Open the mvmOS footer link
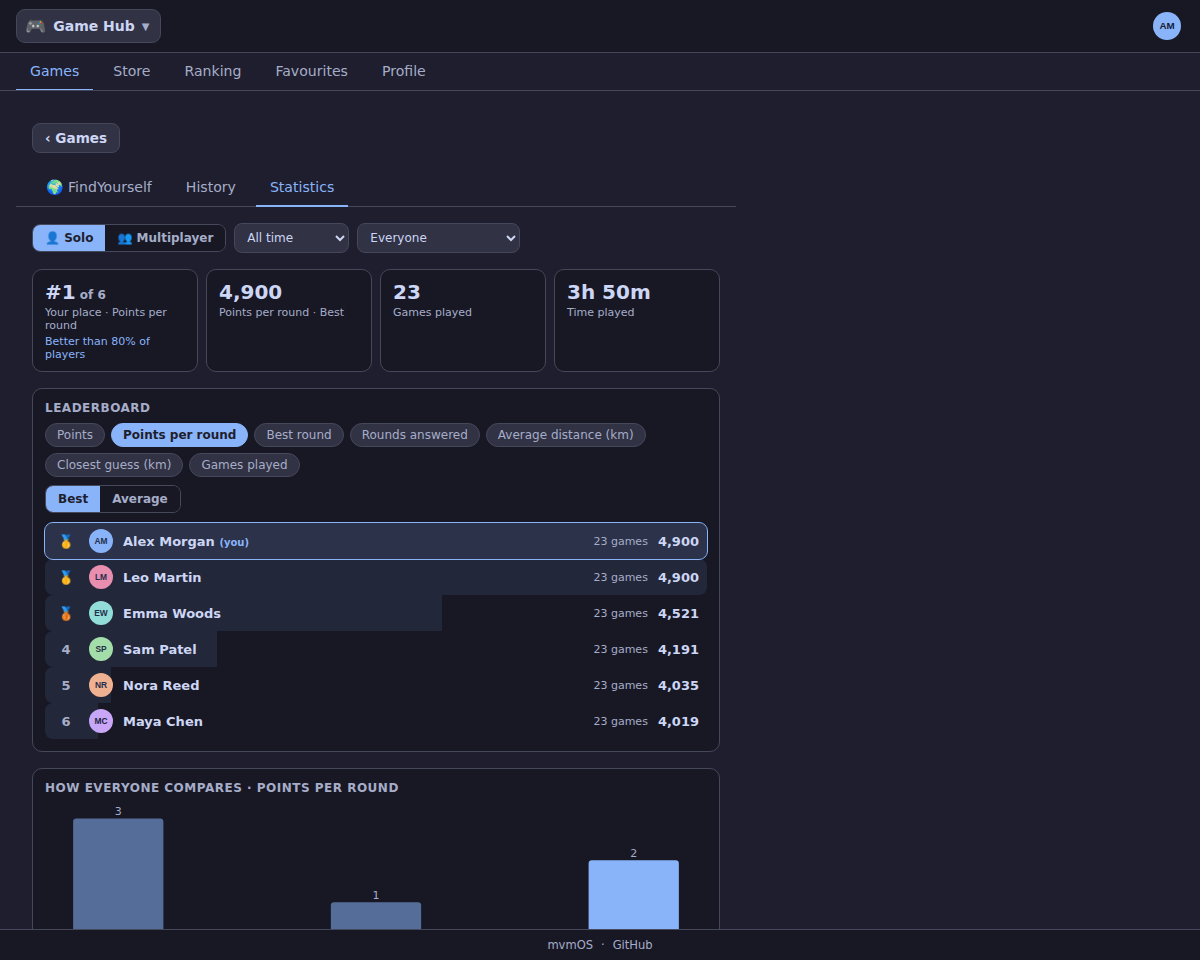This screenshot has width=1200, height=960. pyautogui.click(x=570, y=945)
